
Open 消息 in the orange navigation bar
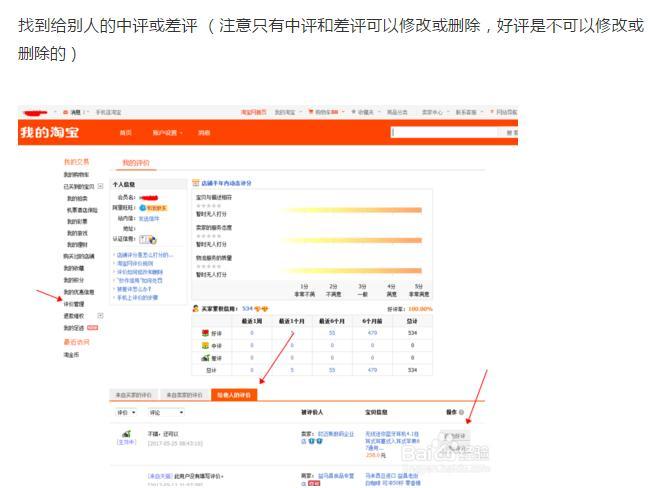[204, 133]
